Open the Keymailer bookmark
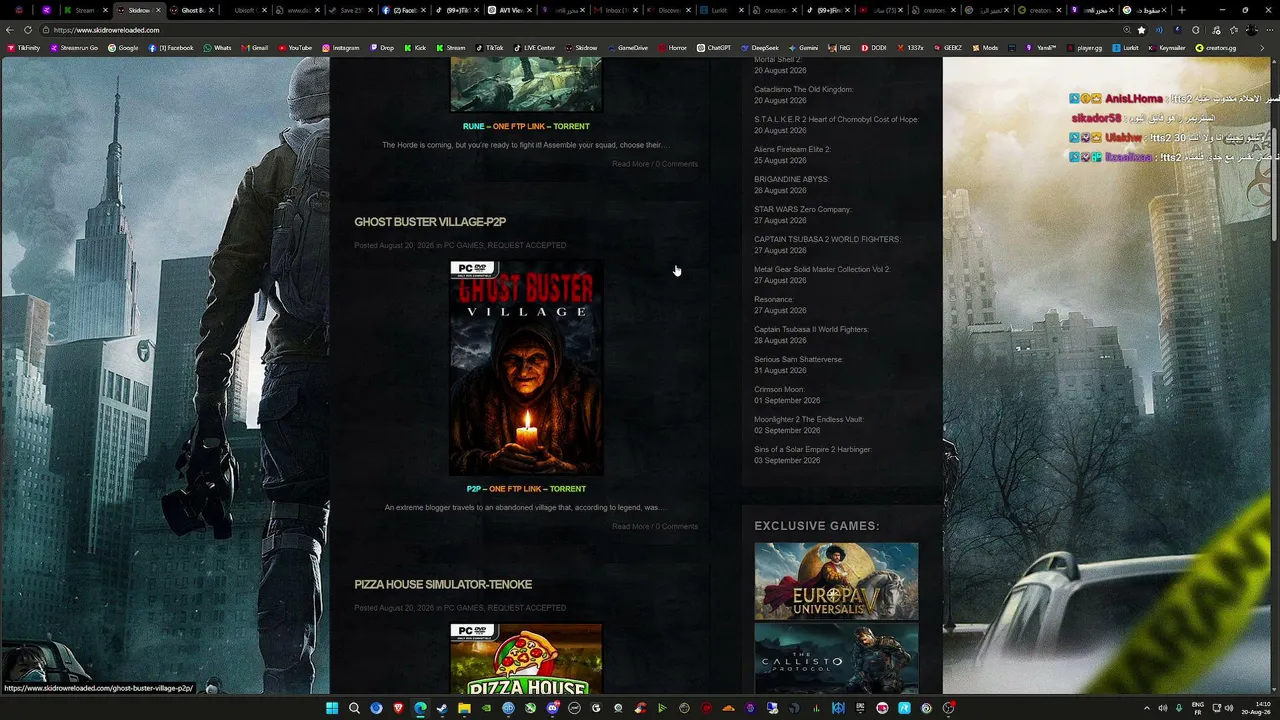This screenshot has height=720, width=1280. pos(1167,48)
